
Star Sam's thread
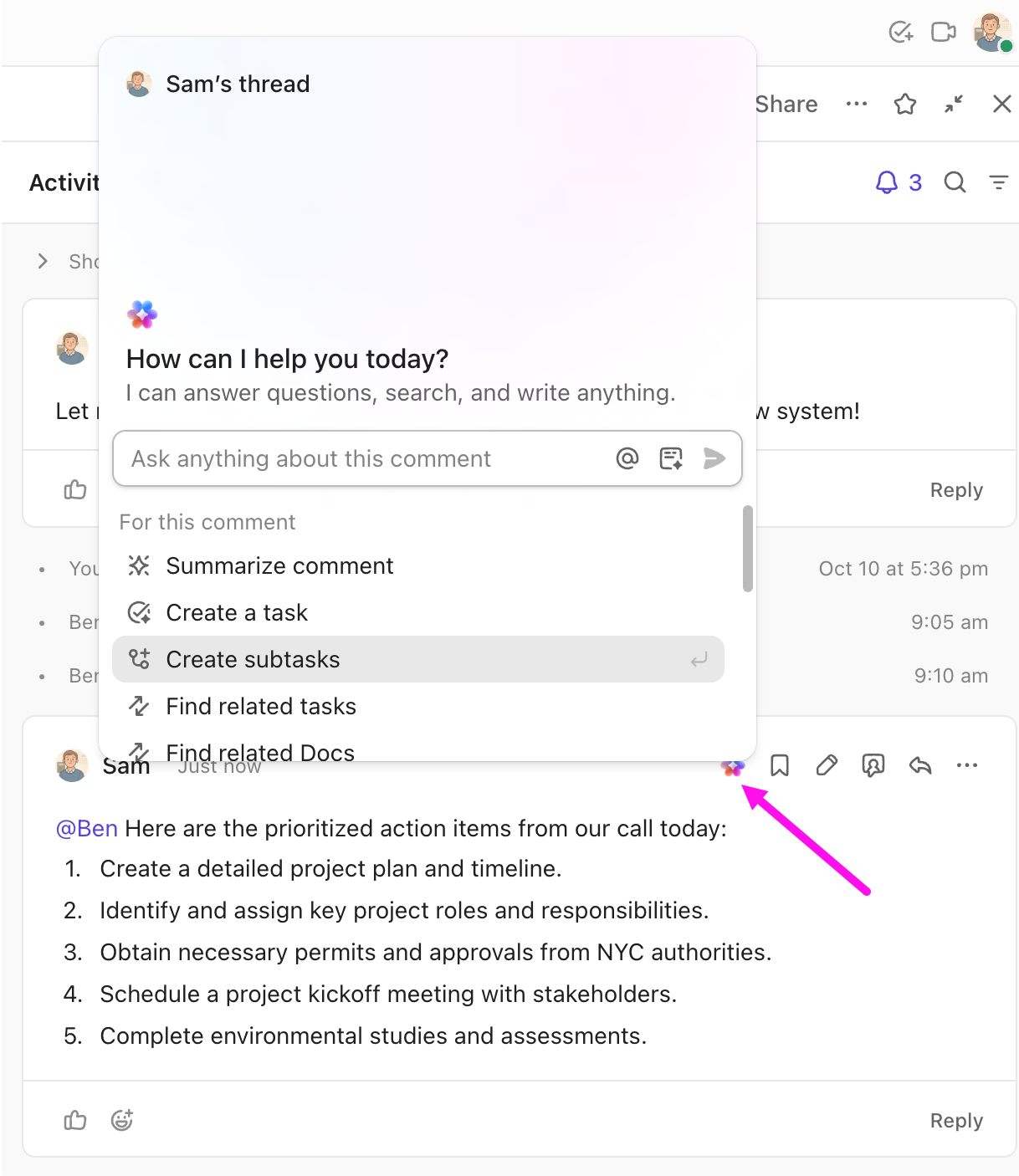pyautogui.click(x=904, y=104)
